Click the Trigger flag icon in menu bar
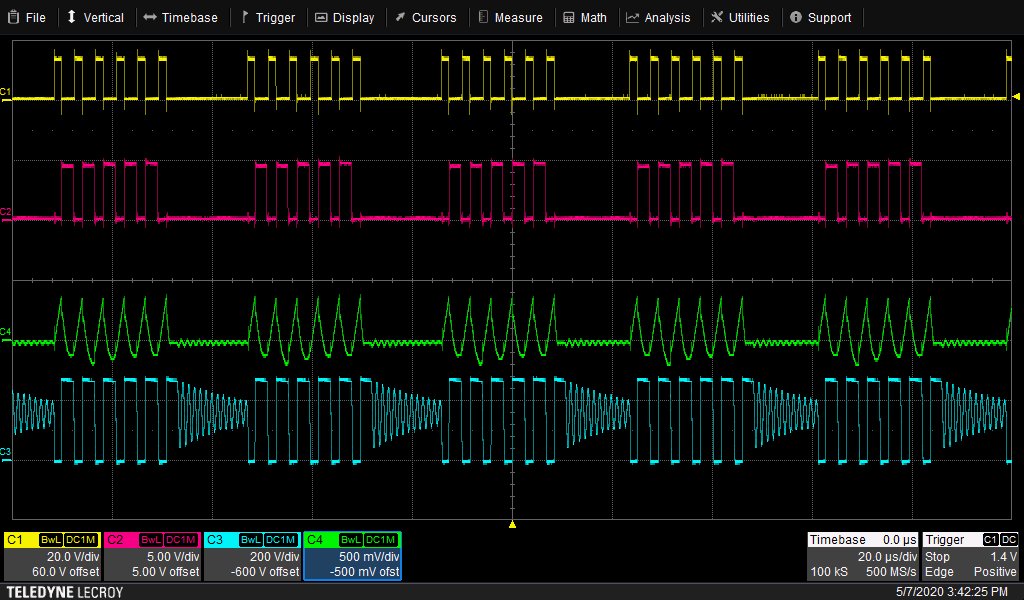The image size is (1024, 600). pyautogui.click(x=245, y=17)
